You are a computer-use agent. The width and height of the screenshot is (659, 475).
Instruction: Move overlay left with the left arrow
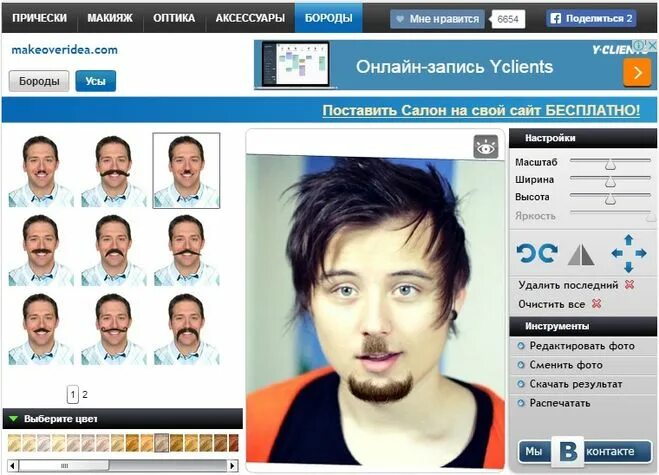tap(617, 253)
